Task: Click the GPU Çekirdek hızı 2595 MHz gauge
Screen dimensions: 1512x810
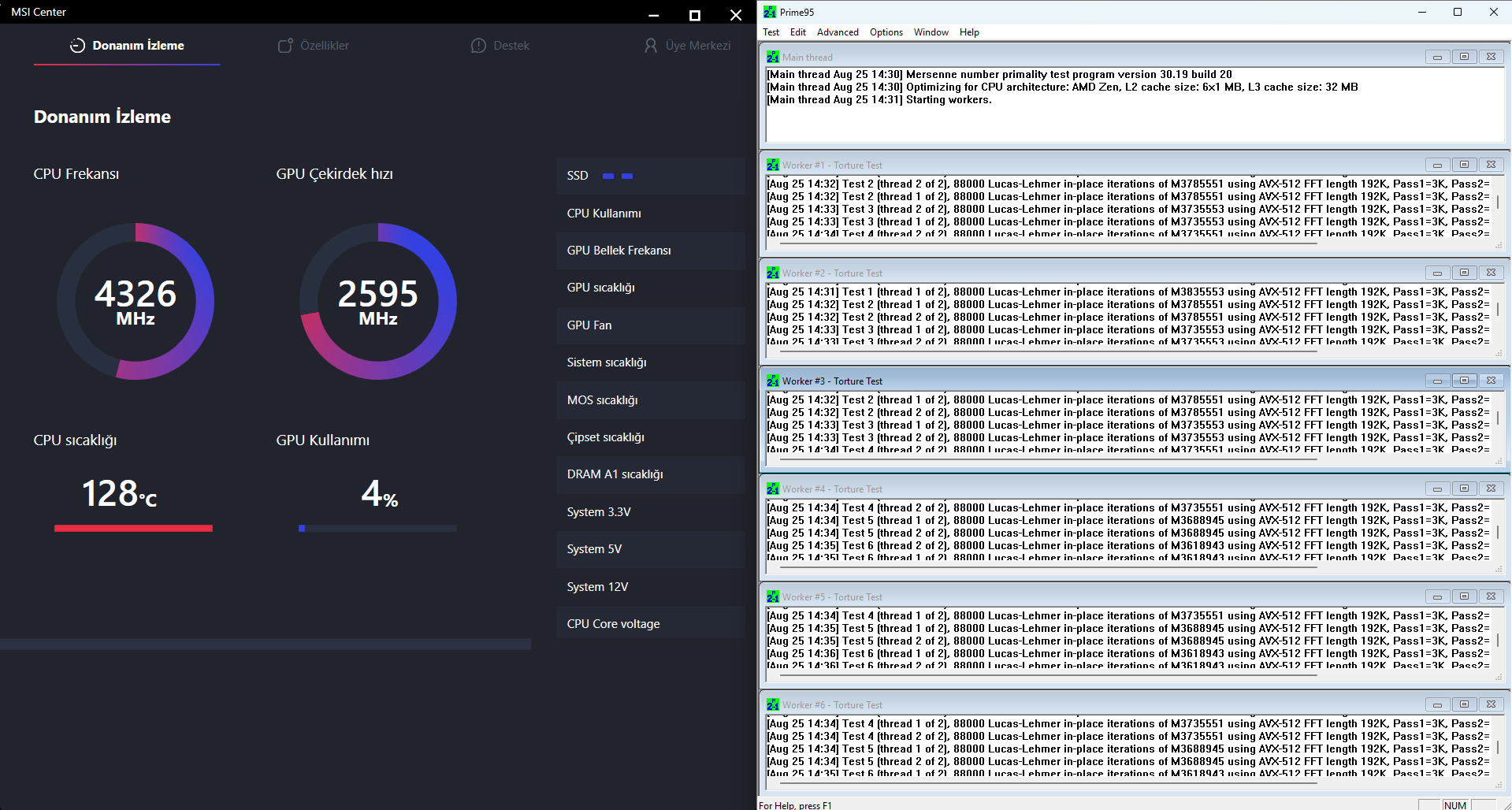Action: 378,301
